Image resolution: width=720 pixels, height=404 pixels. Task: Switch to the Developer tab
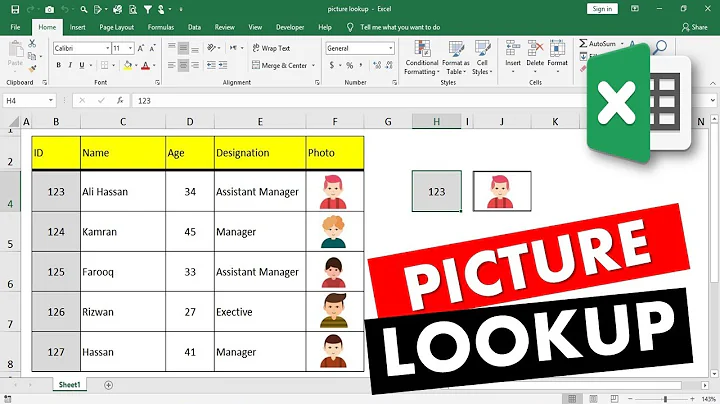(x=290, y=27)
